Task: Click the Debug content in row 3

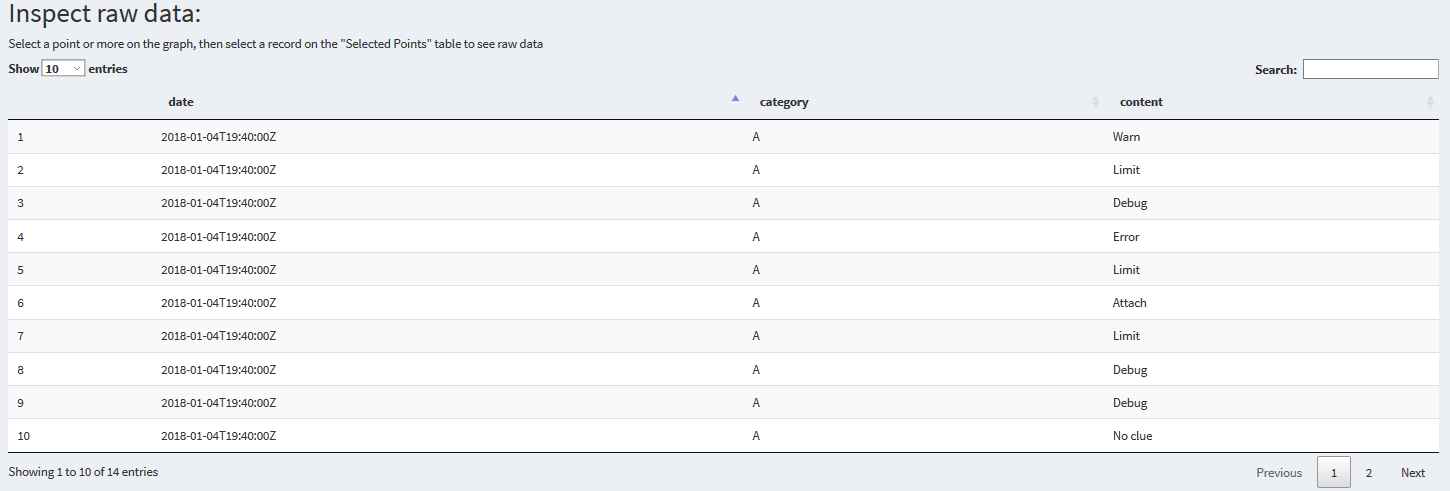Action: pyautogui.click(x=1129, y=203)
